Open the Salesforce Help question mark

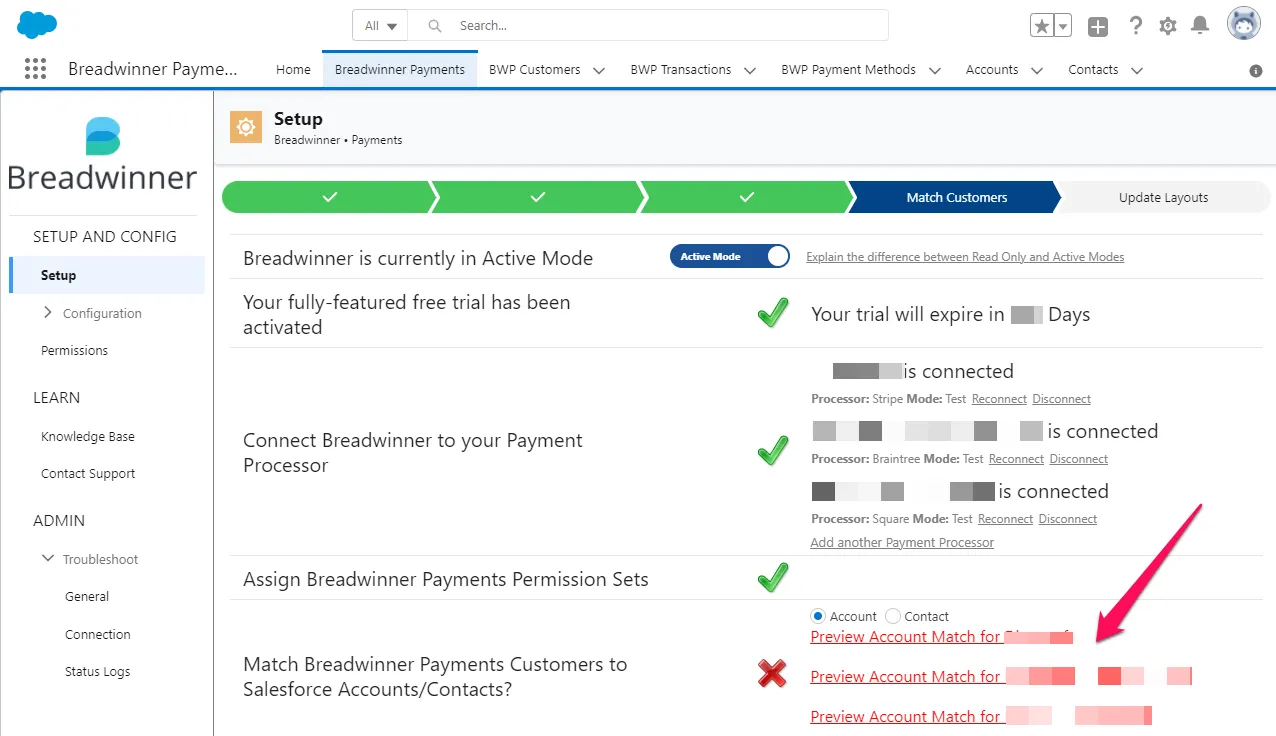(x=1135, y=26)
